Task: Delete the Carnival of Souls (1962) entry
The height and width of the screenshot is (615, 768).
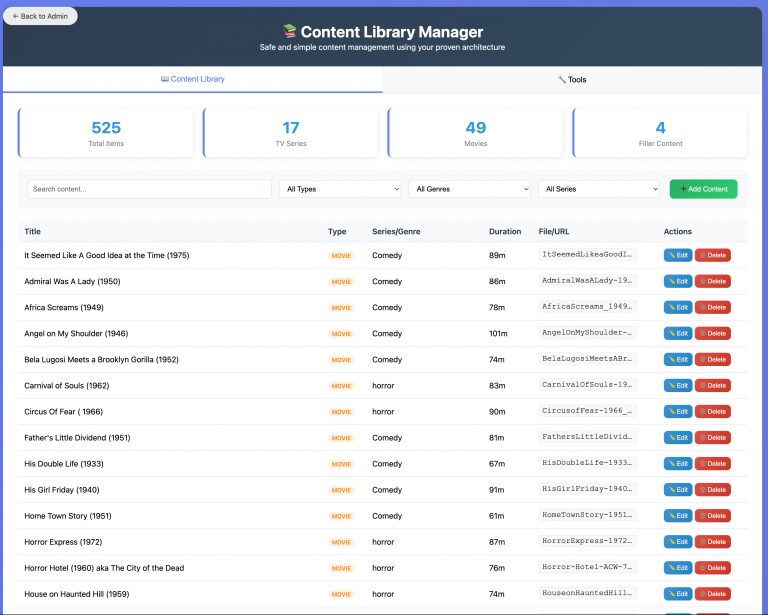Action: click(x=713, y=385)
